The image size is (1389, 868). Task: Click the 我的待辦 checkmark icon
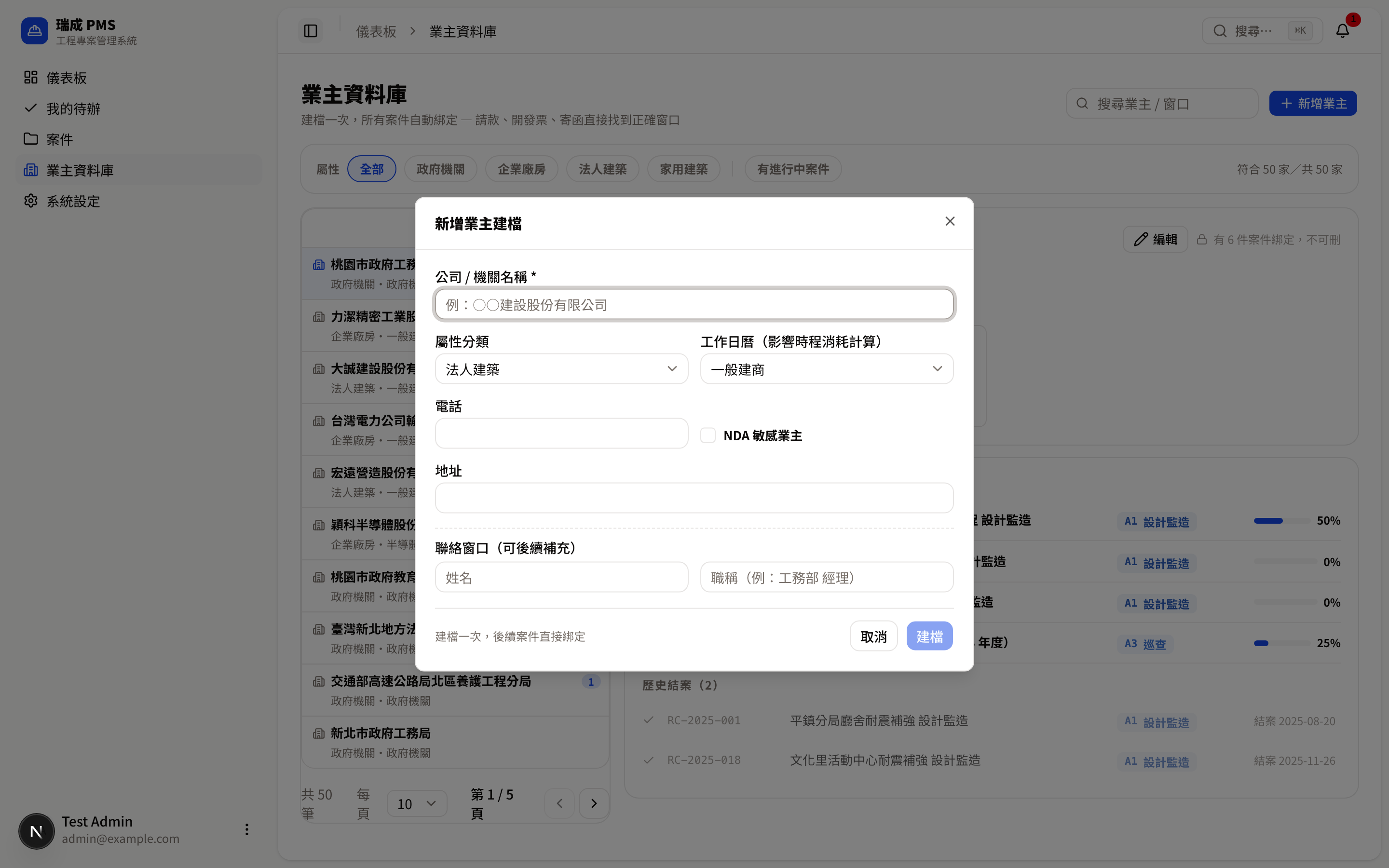(x=31, y=108)
